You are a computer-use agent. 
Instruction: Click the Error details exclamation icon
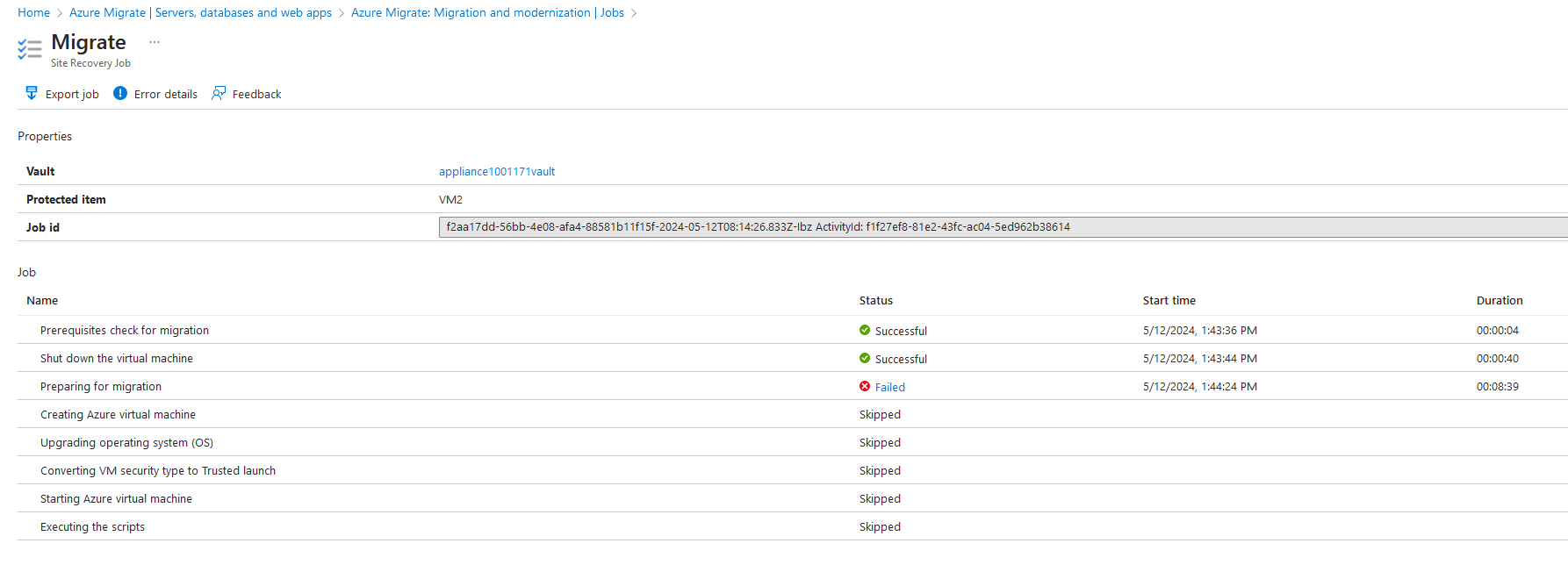click(120, 93)
